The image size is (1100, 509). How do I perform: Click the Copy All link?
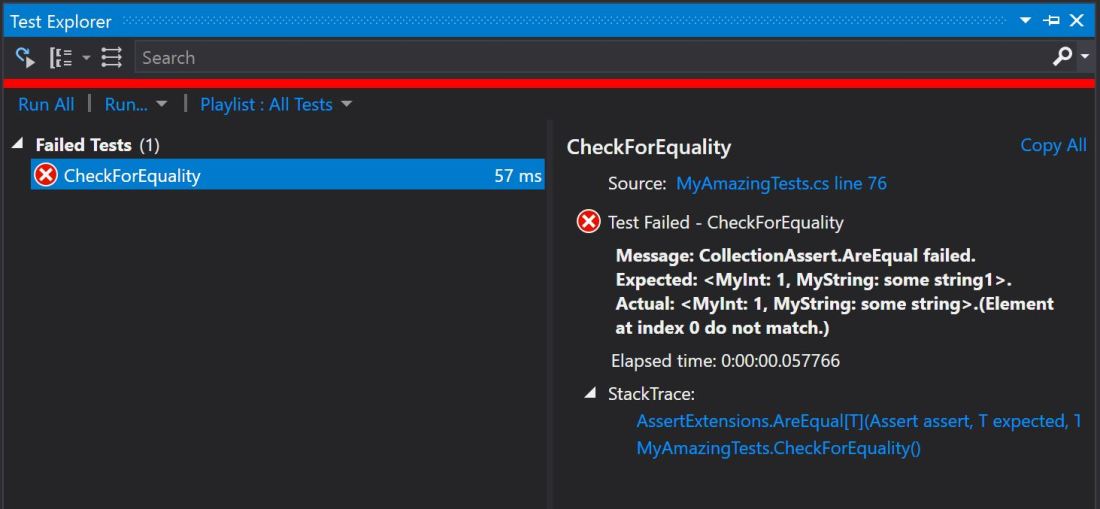coord(1053,145)
